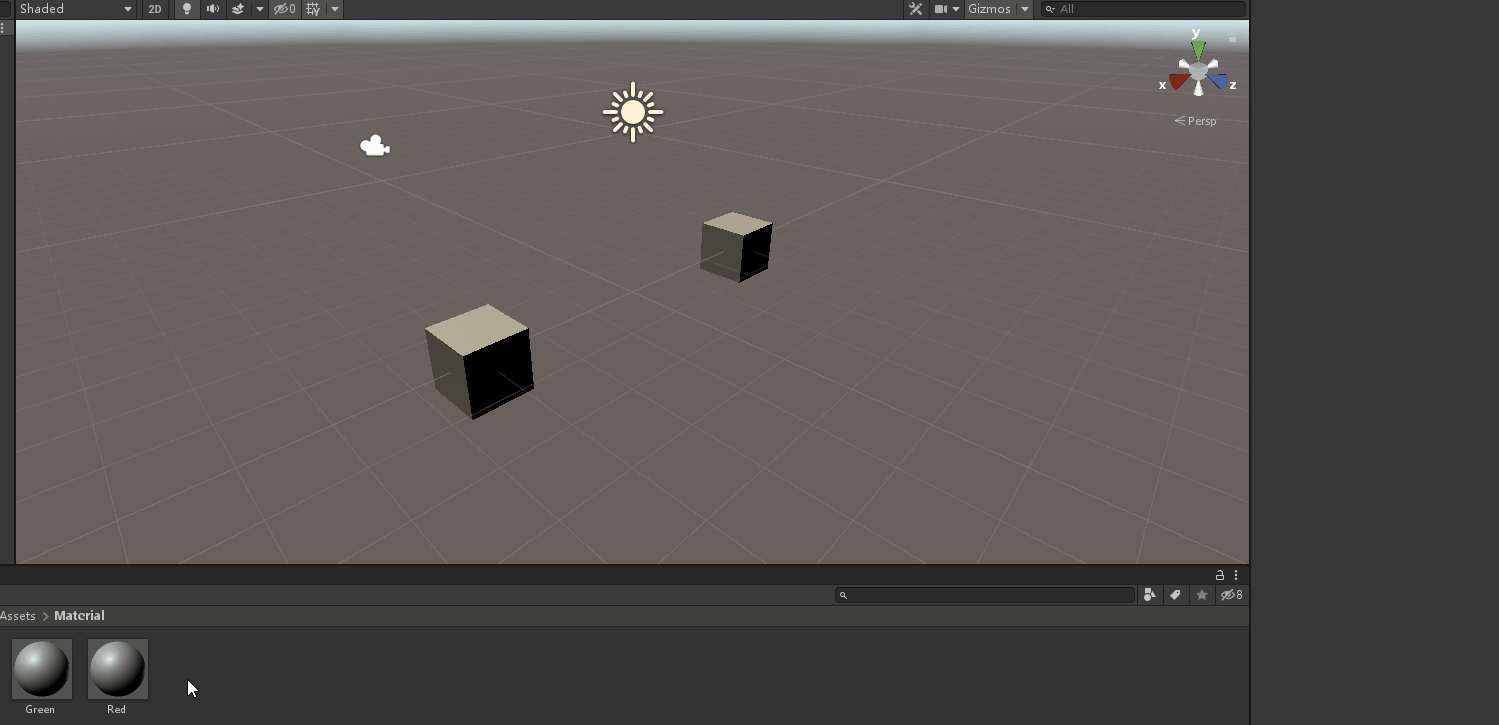Switch the scene view to 2D mode
The image size is (1499, 725).
(154, 9)
